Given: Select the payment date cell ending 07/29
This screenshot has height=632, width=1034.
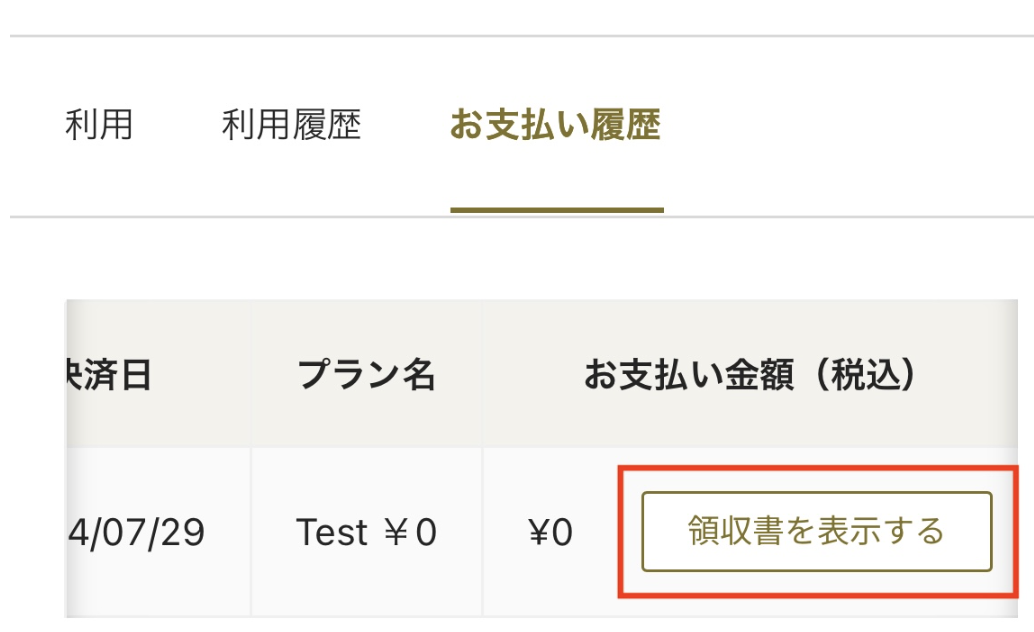Looking at the screenshot, I should click(x=140, y=532).
